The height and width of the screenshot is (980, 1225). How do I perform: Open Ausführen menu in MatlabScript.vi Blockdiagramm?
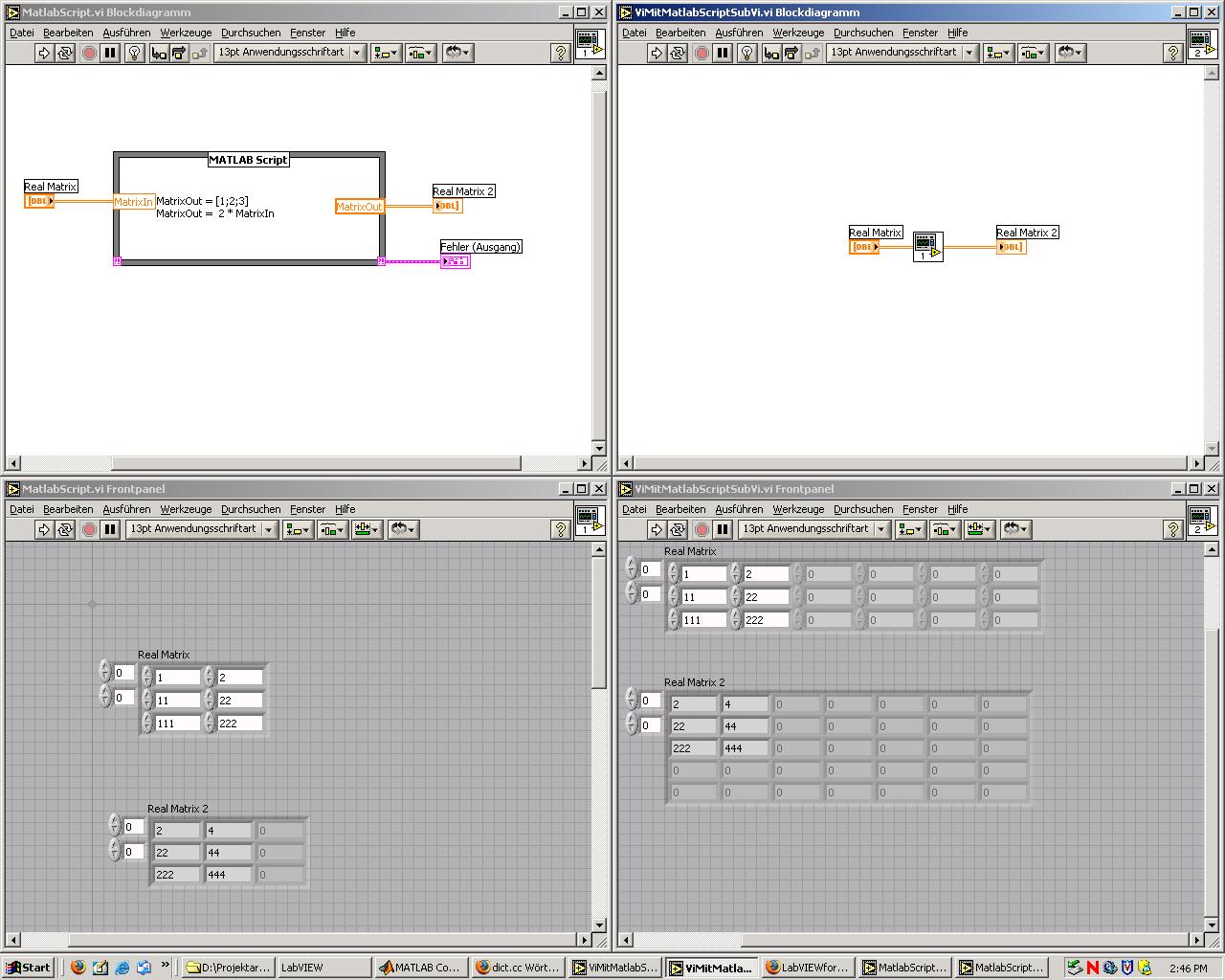pos(126,33)
